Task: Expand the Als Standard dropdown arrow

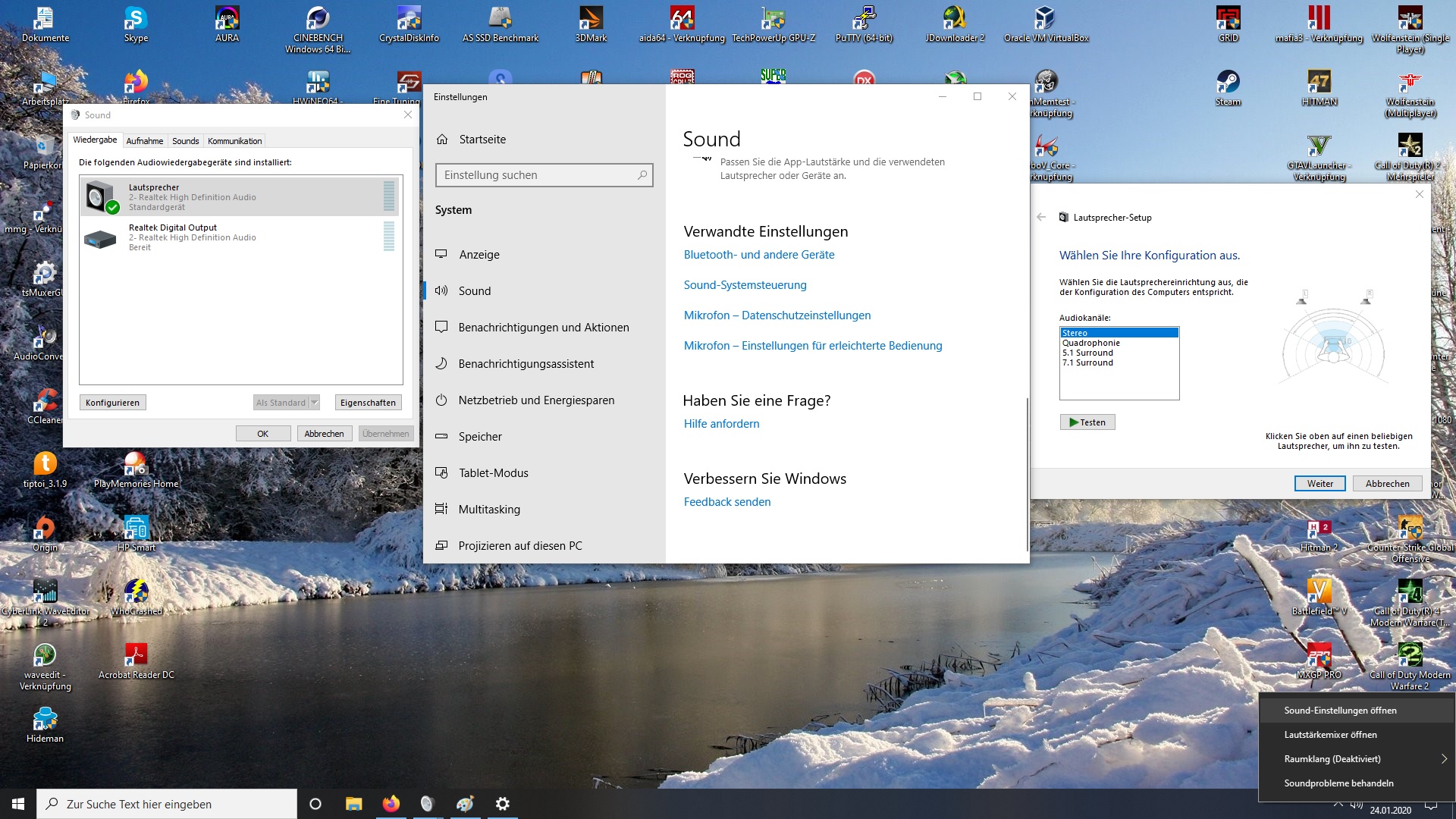Action: 315,403
